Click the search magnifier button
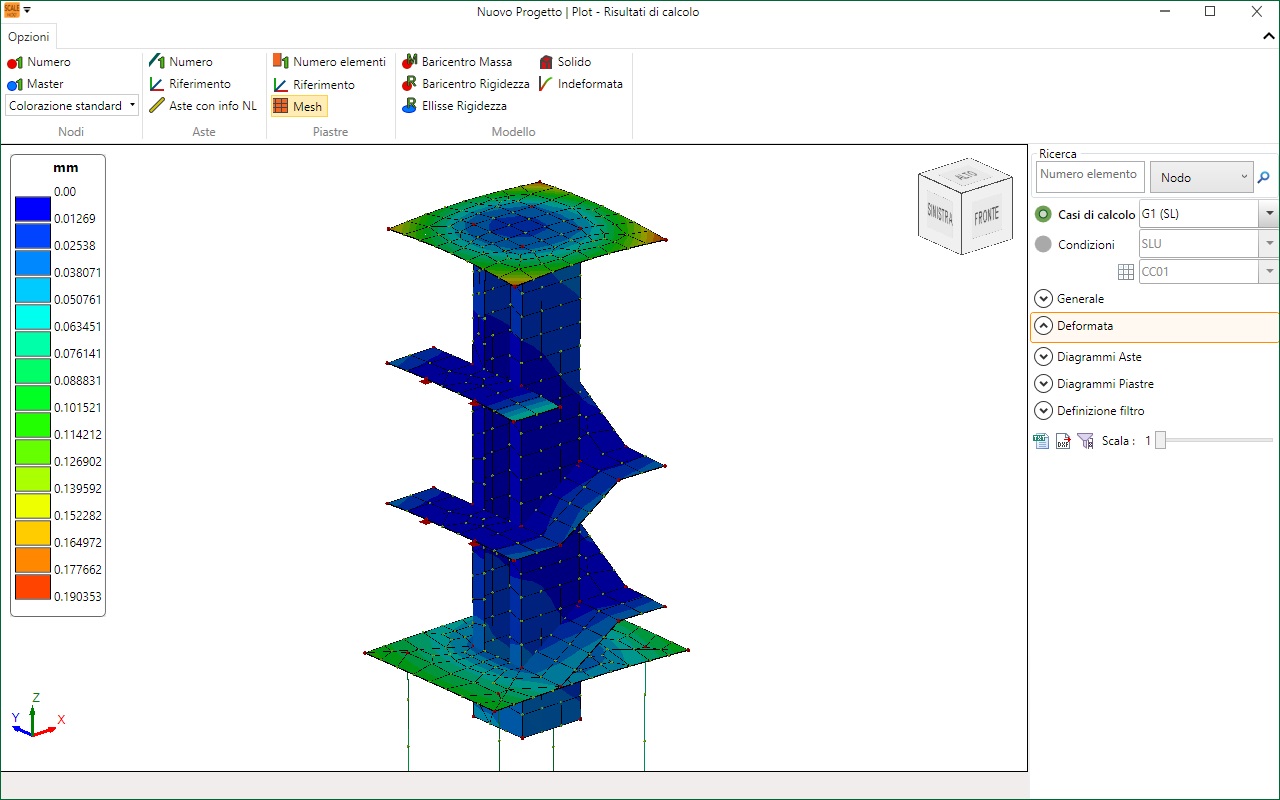The image size is (1280, 800). [x=1263, y=177]
